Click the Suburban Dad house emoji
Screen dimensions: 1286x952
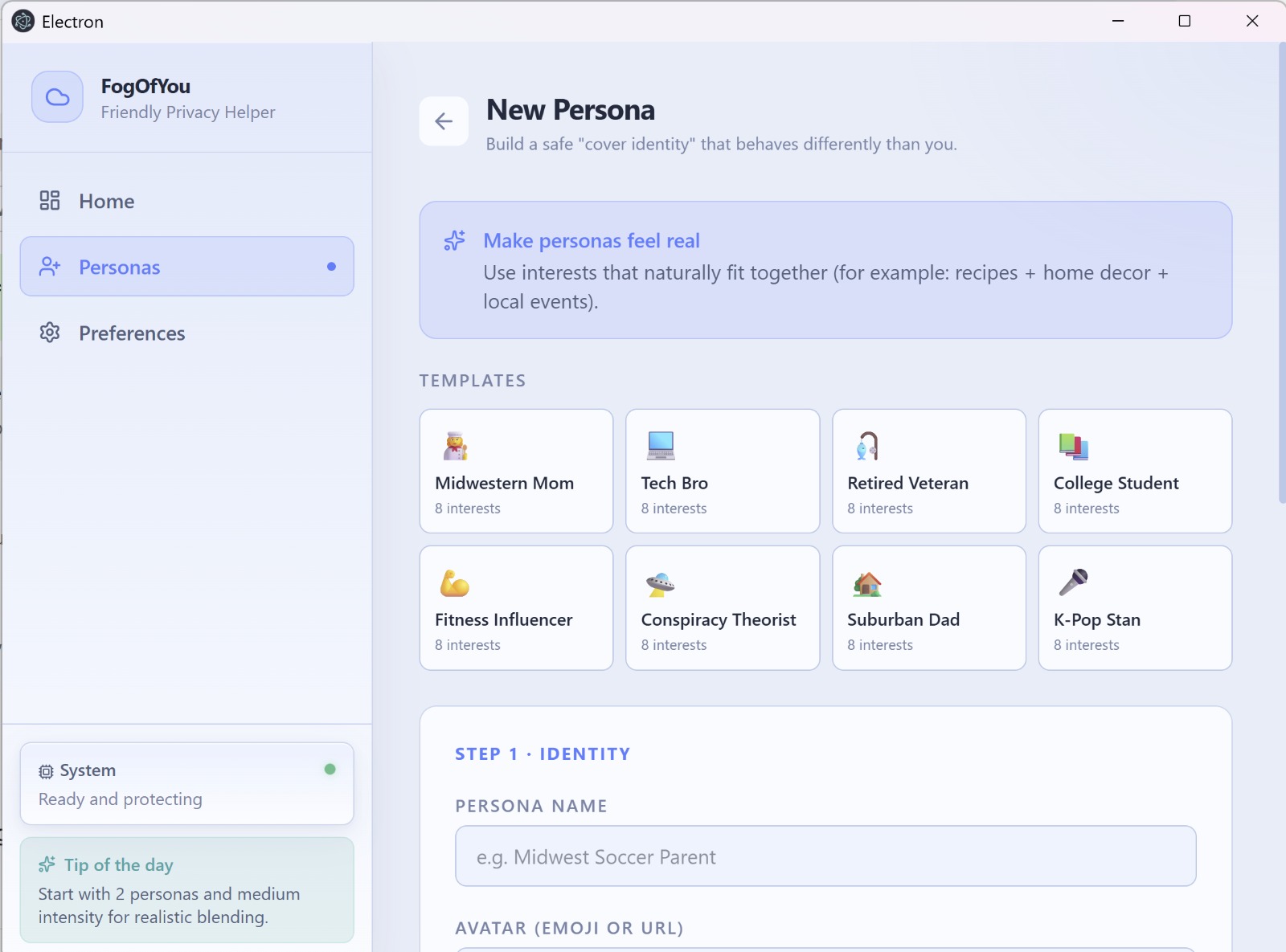click(867, 582)
